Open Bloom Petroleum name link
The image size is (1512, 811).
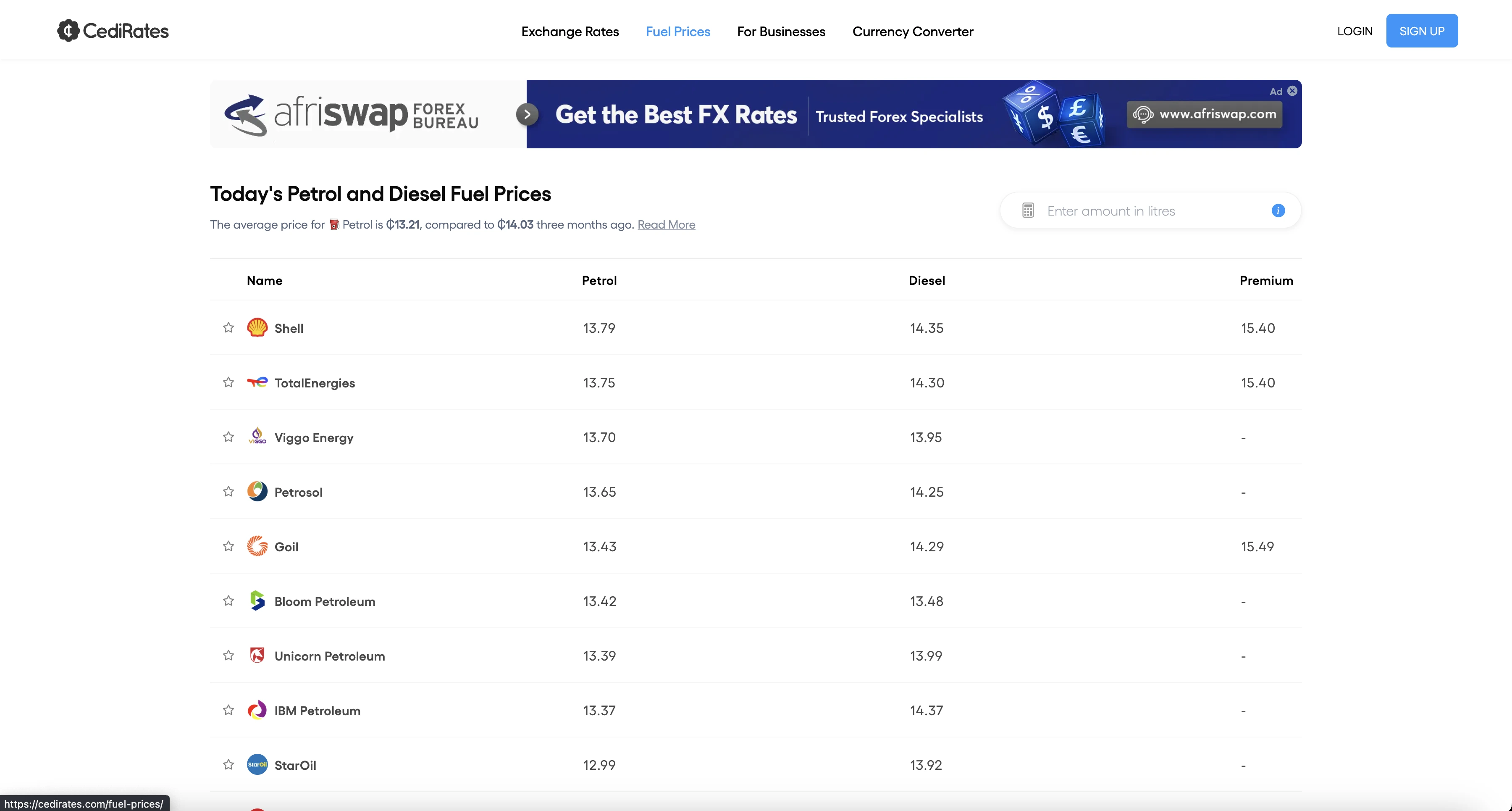pyautogui.click(x=325, y=601)
